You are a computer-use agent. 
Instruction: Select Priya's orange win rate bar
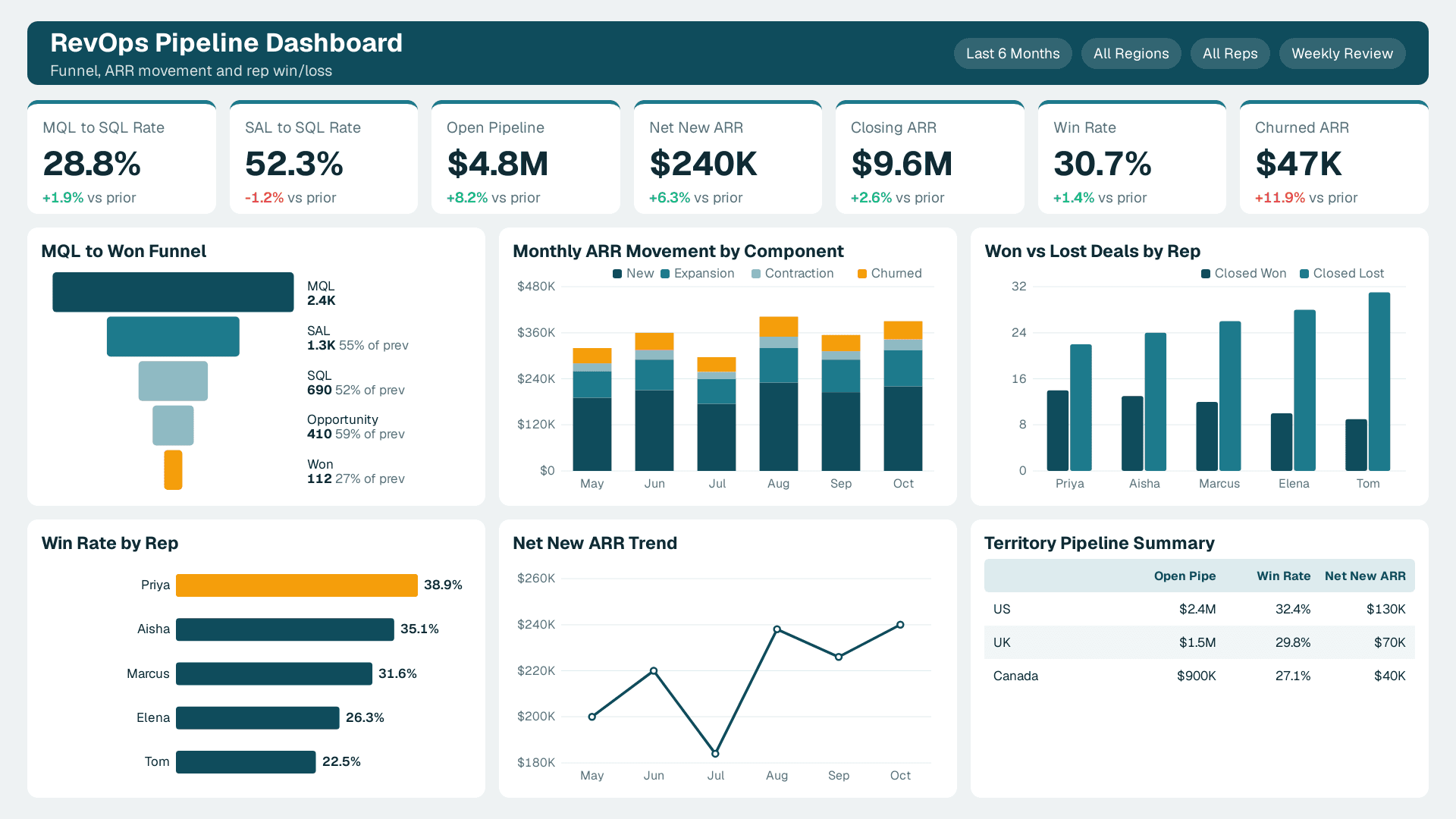tap(297, 585)
